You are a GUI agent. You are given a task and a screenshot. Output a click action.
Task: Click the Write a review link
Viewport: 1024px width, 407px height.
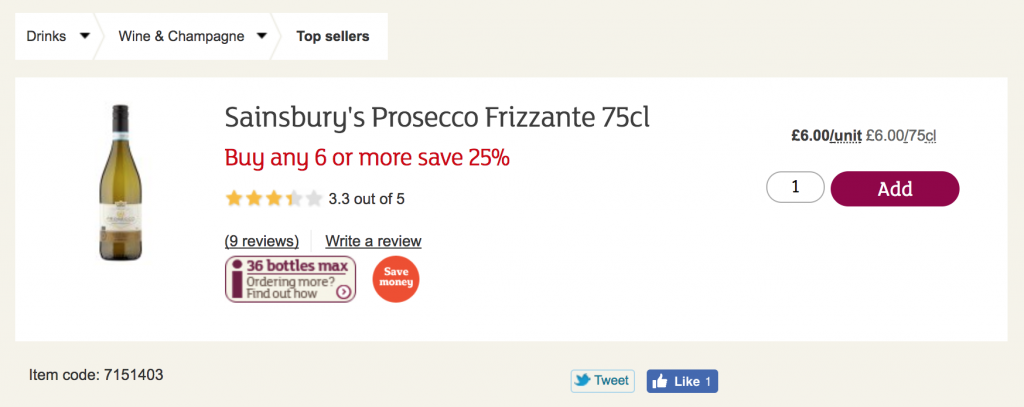pyautogui.click(x=373, y=241)
